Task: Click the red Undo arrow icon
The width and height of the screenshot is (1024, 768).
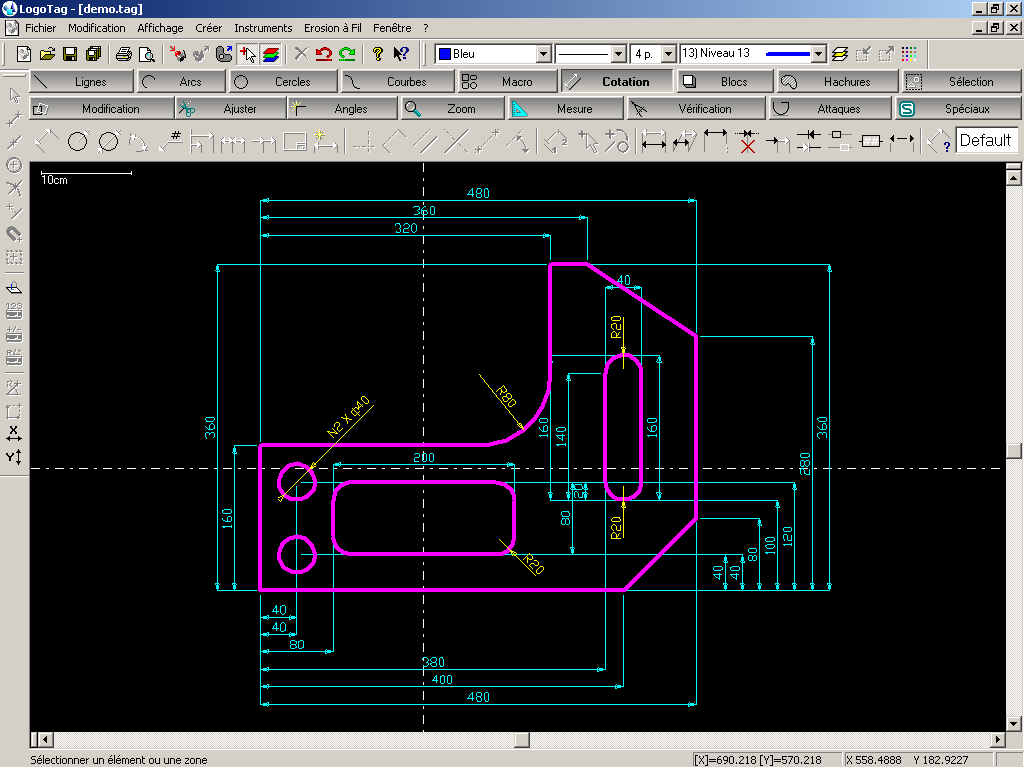Action: pos(323,54)
